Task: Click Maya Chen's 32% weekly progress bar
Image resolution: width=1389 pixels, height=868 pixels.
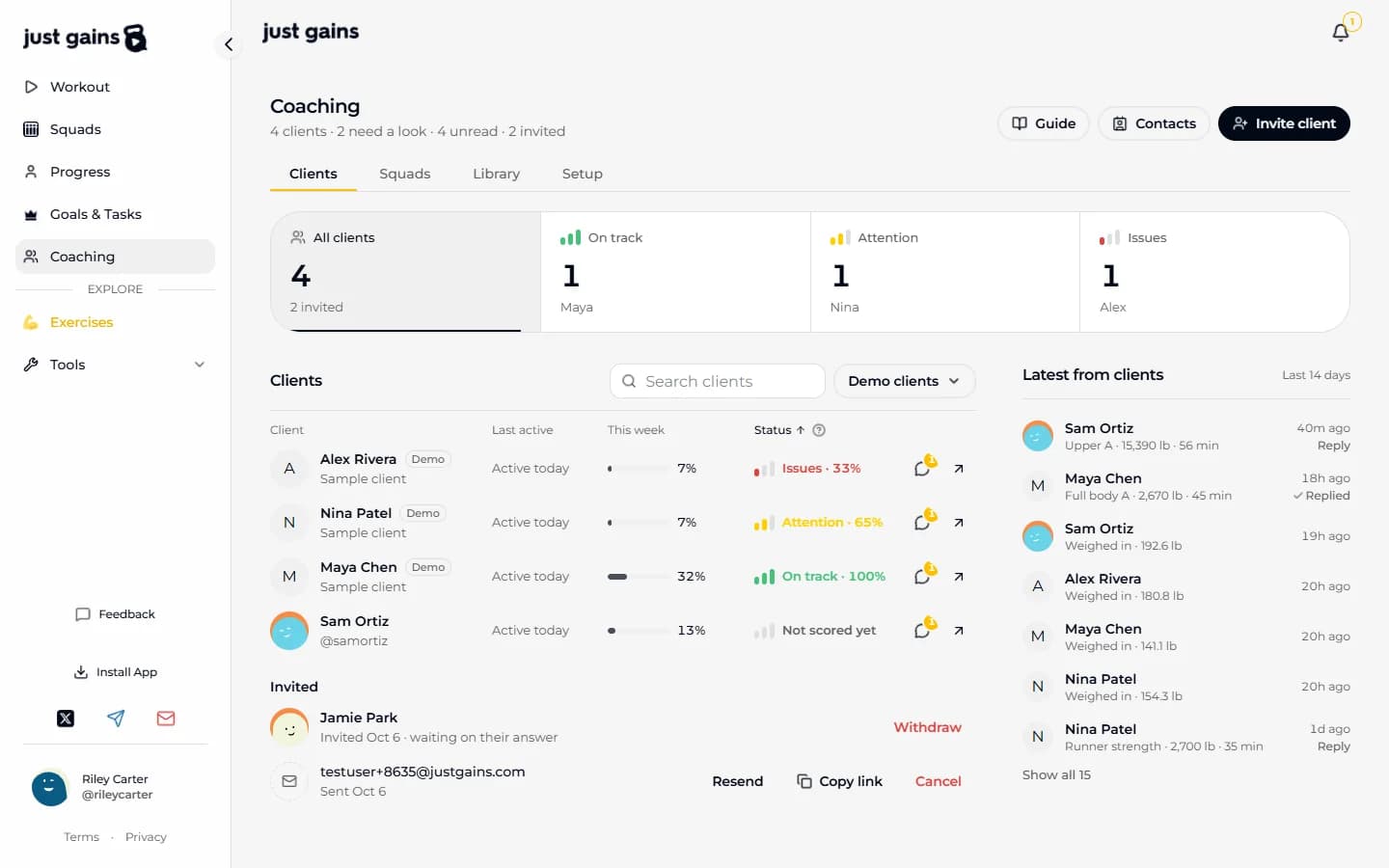Action: click(638, 577)
